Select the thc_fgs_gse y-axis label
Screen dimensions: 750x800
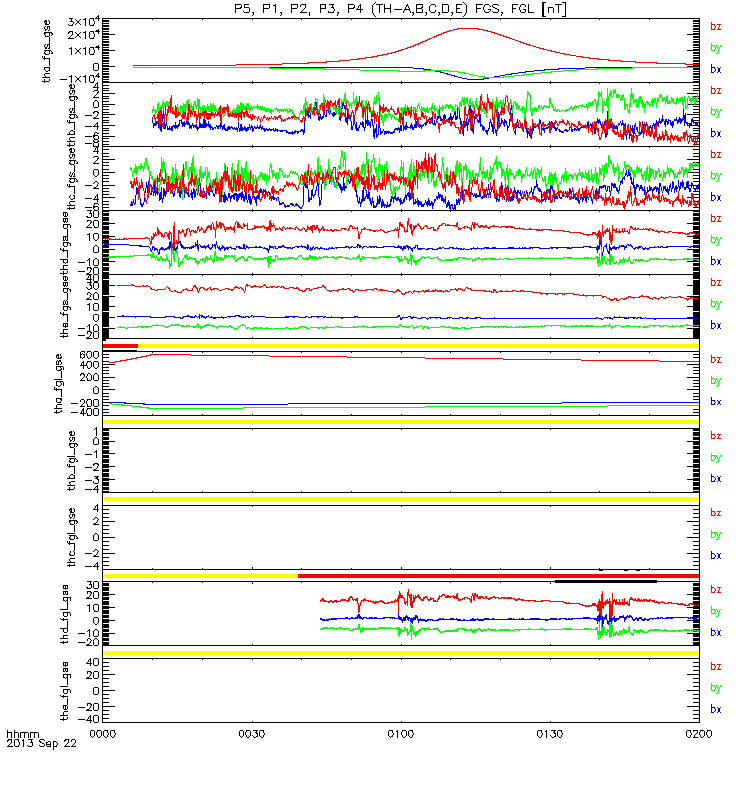point(71,179)
